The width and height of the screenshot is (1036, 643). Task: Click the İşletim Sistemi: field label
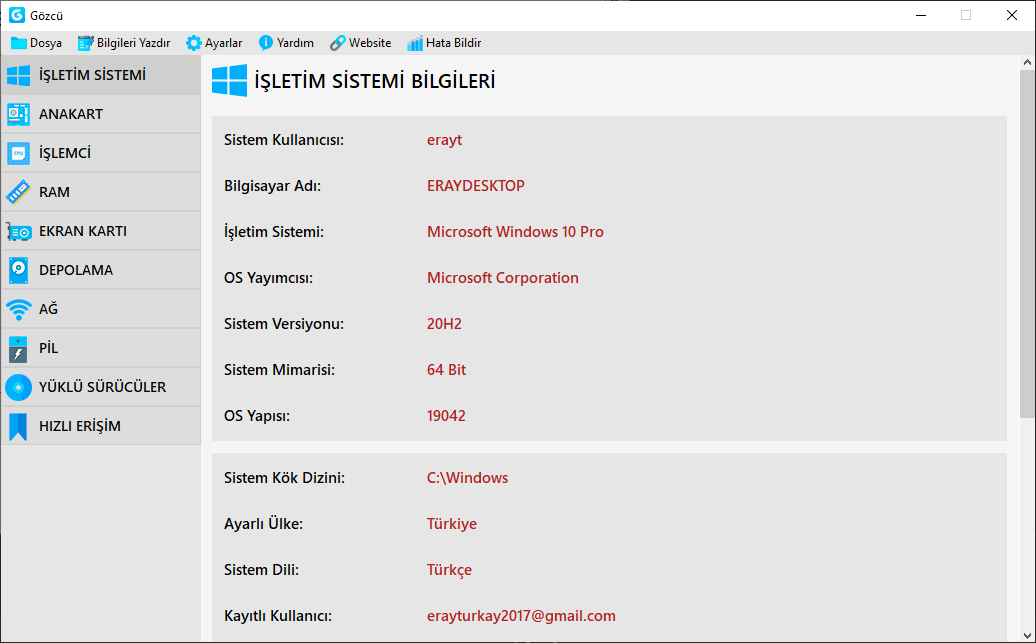(274, 232)
